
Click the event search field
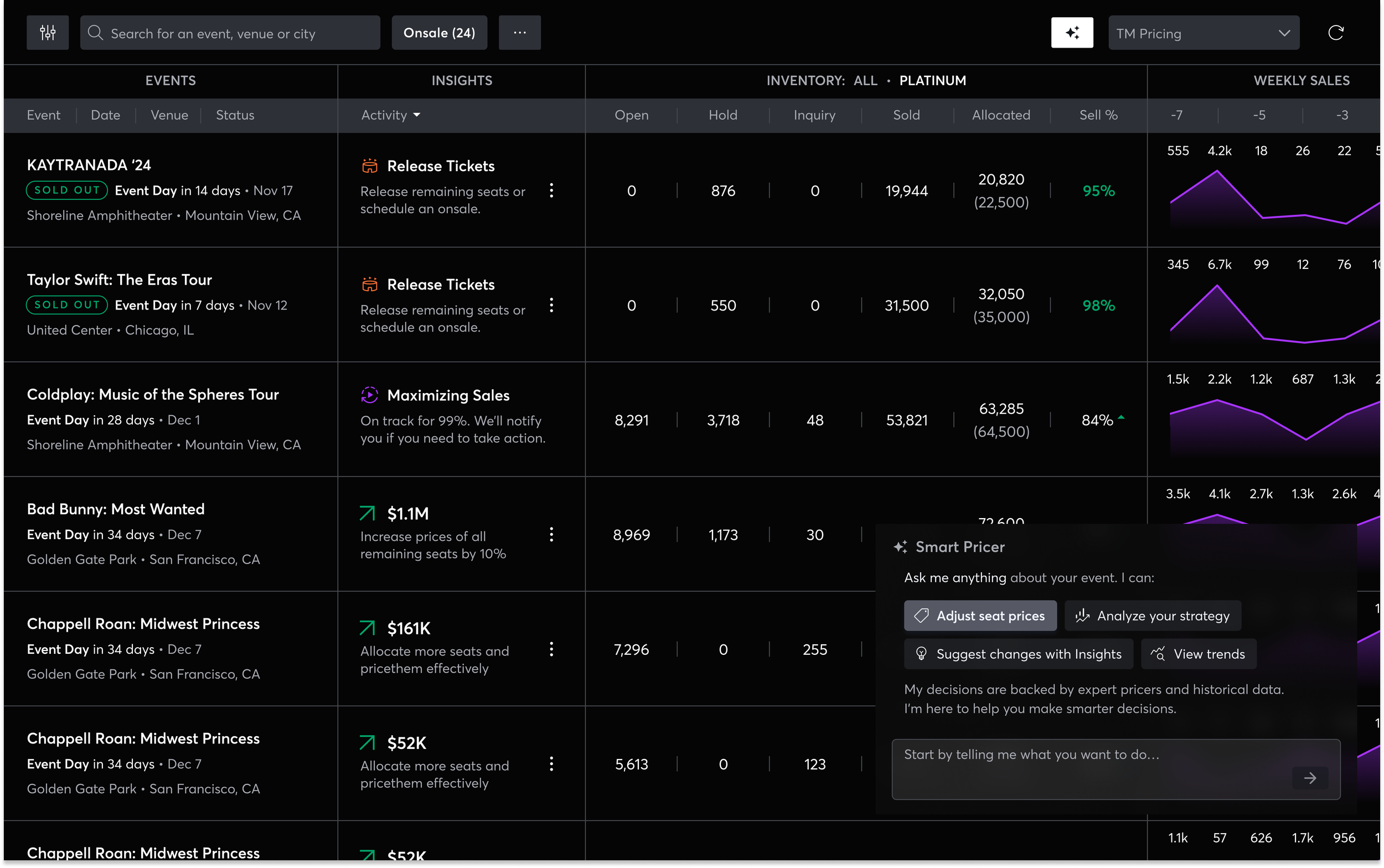[x=230, y=33]
